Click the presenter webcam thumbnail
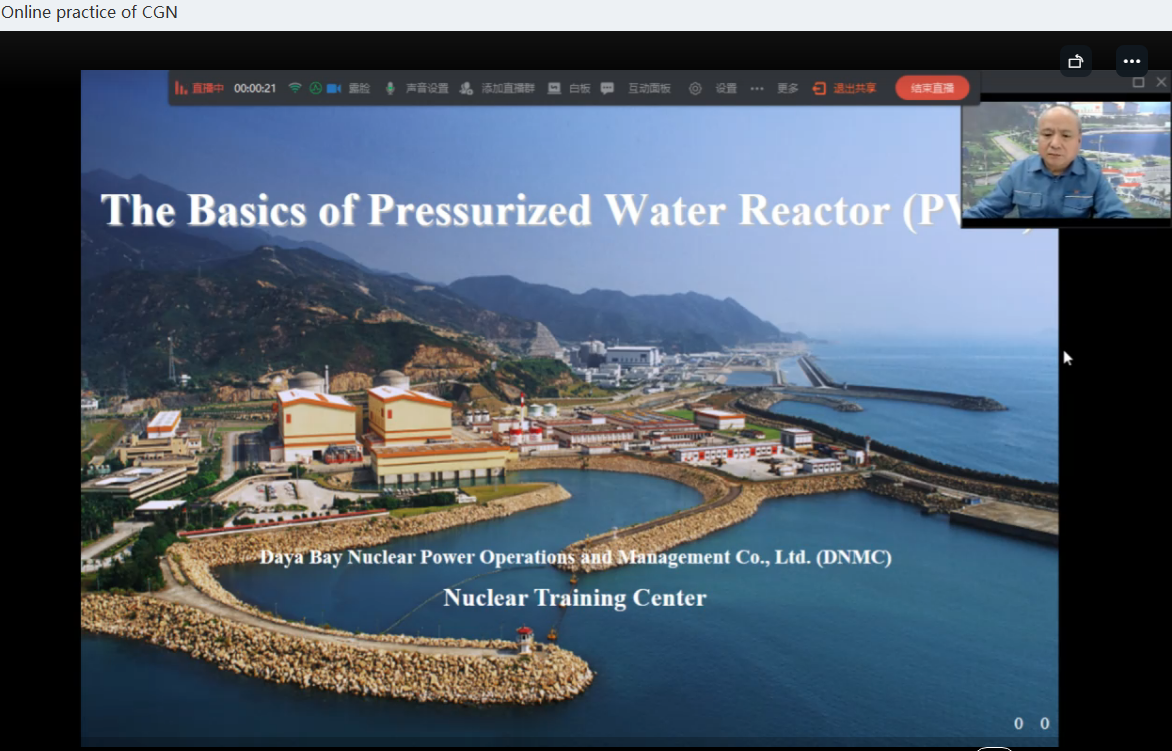Image resolution: width=1172 pixels, height=751 pixels. pos(1065,160)
